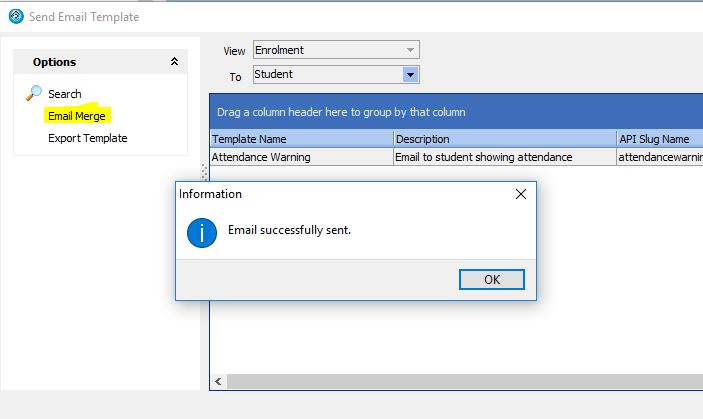The image size is (703, 419).
Task: Click the panel splitter grip dots
Action: 204,172
